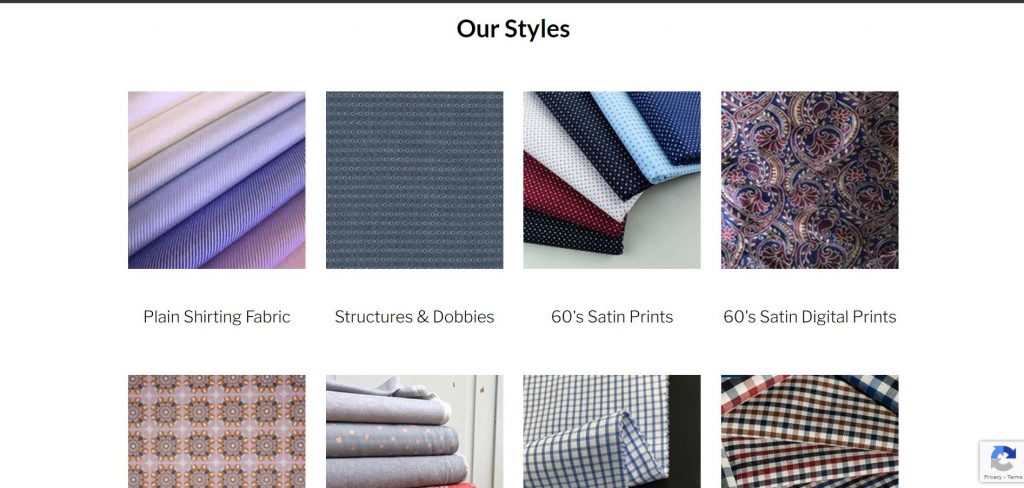Follow the Structures & Dobbies text link

(x=415, y=317)
